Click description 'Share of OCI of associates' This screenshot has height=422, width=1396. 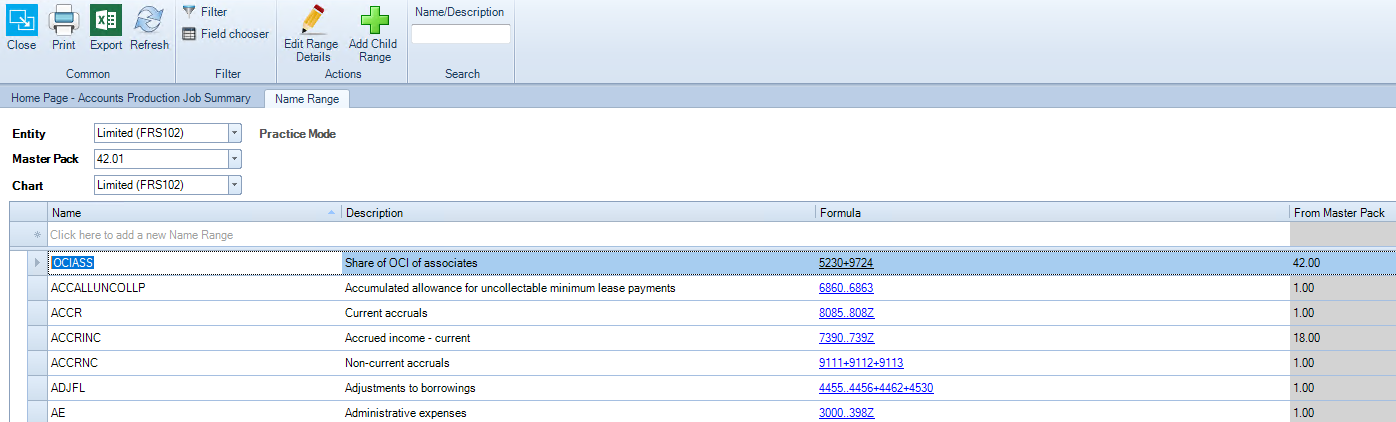[411, 263]
